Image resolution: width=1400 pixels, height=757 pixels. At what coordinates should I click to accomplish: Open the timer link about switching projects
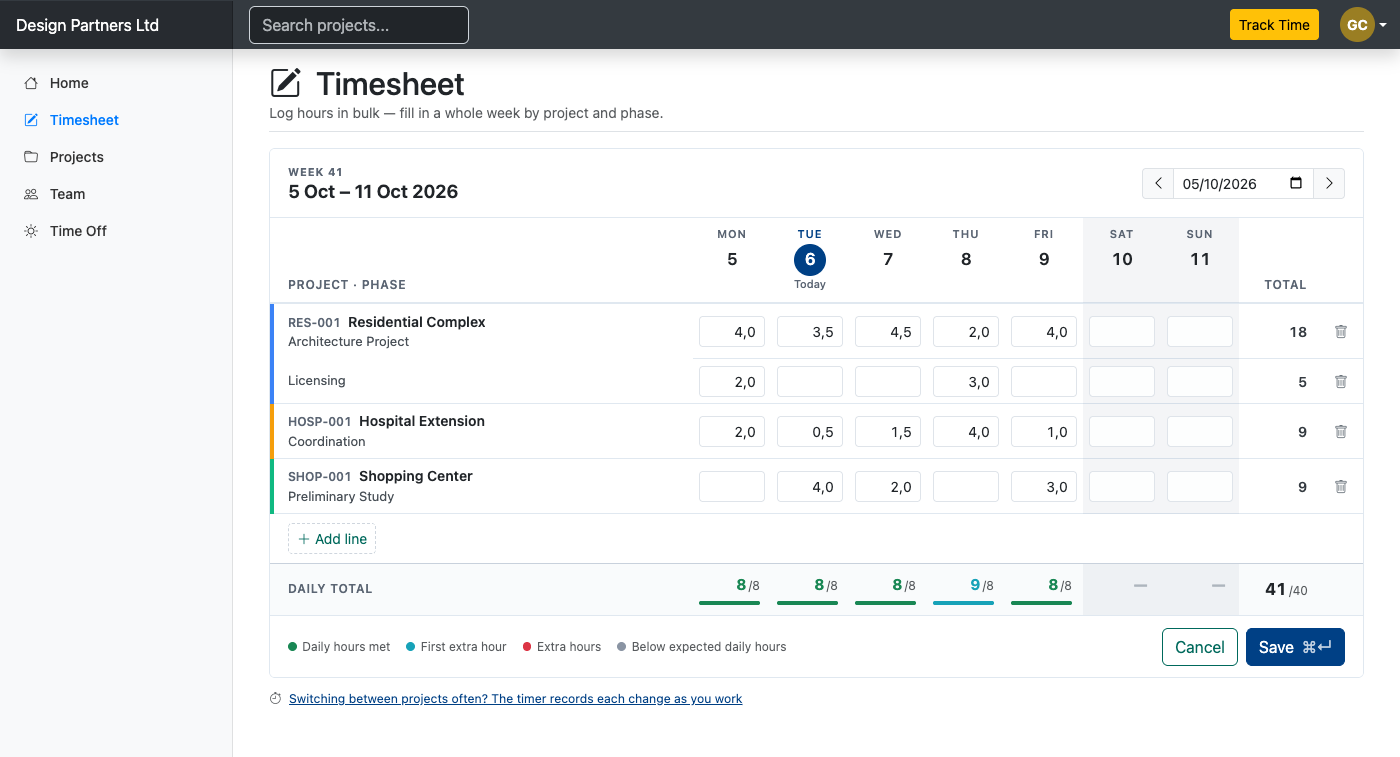[x=515, y=699]
